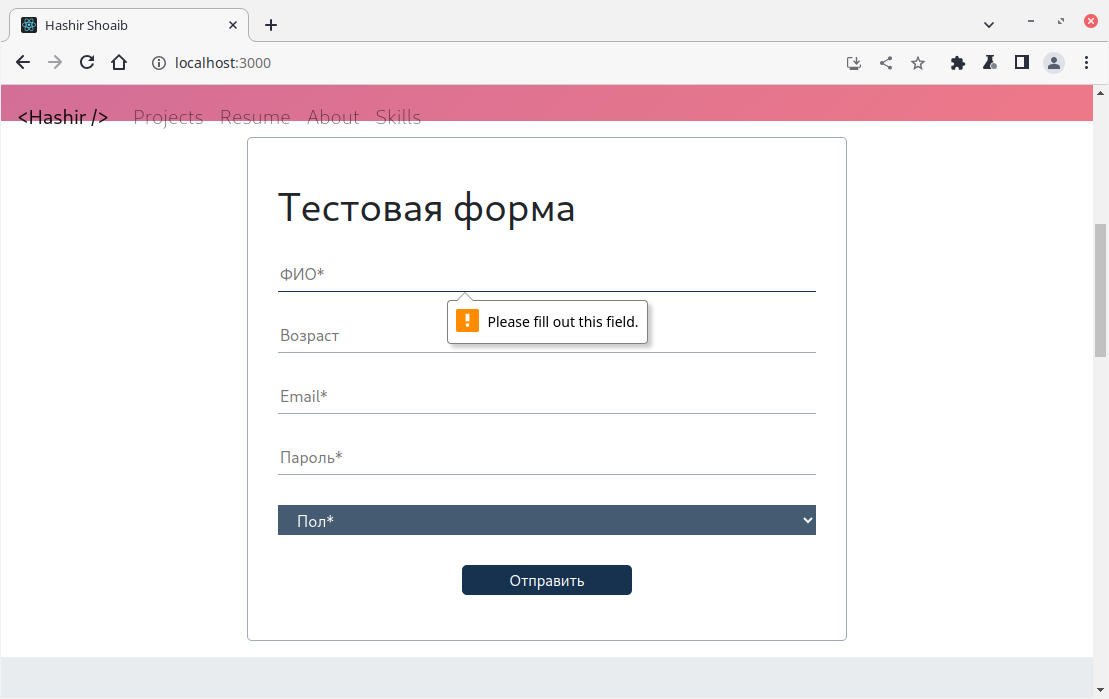Select the Hashir Shoaib browser tab
Screen dimensions: 1109x699
[129, 25]
